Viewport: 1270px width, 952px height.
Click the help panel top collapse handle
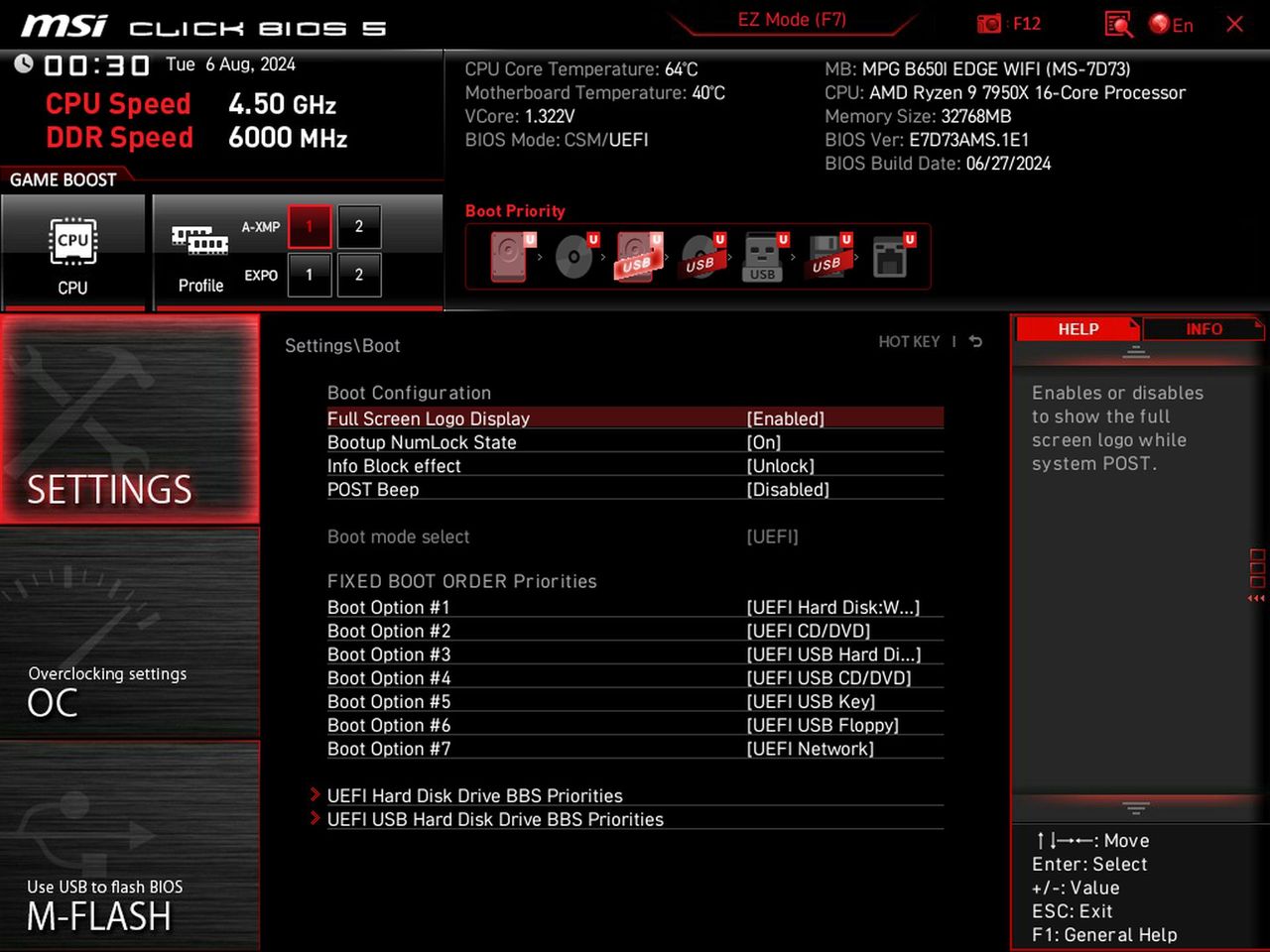pyautogui.click(x=1136, y=353)
